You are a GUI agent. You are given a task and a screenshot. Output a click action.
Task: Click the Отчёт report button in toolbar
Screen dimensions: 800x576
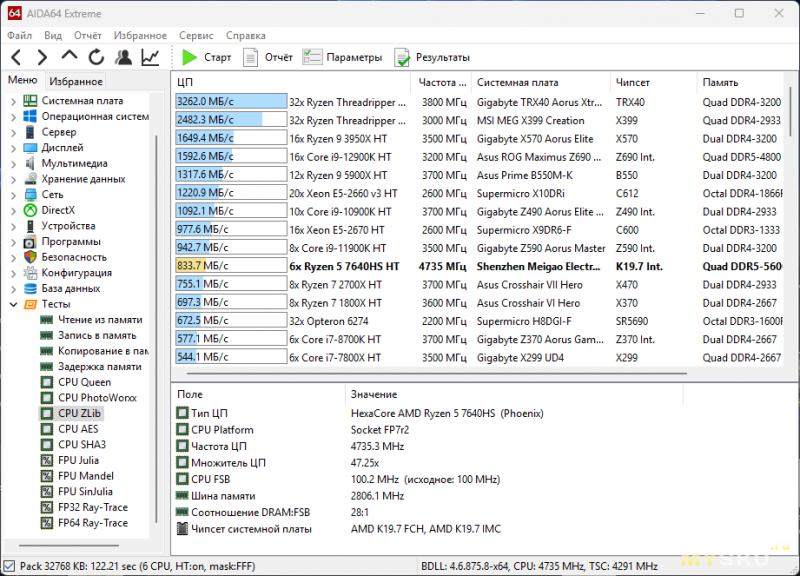(268, 57)
